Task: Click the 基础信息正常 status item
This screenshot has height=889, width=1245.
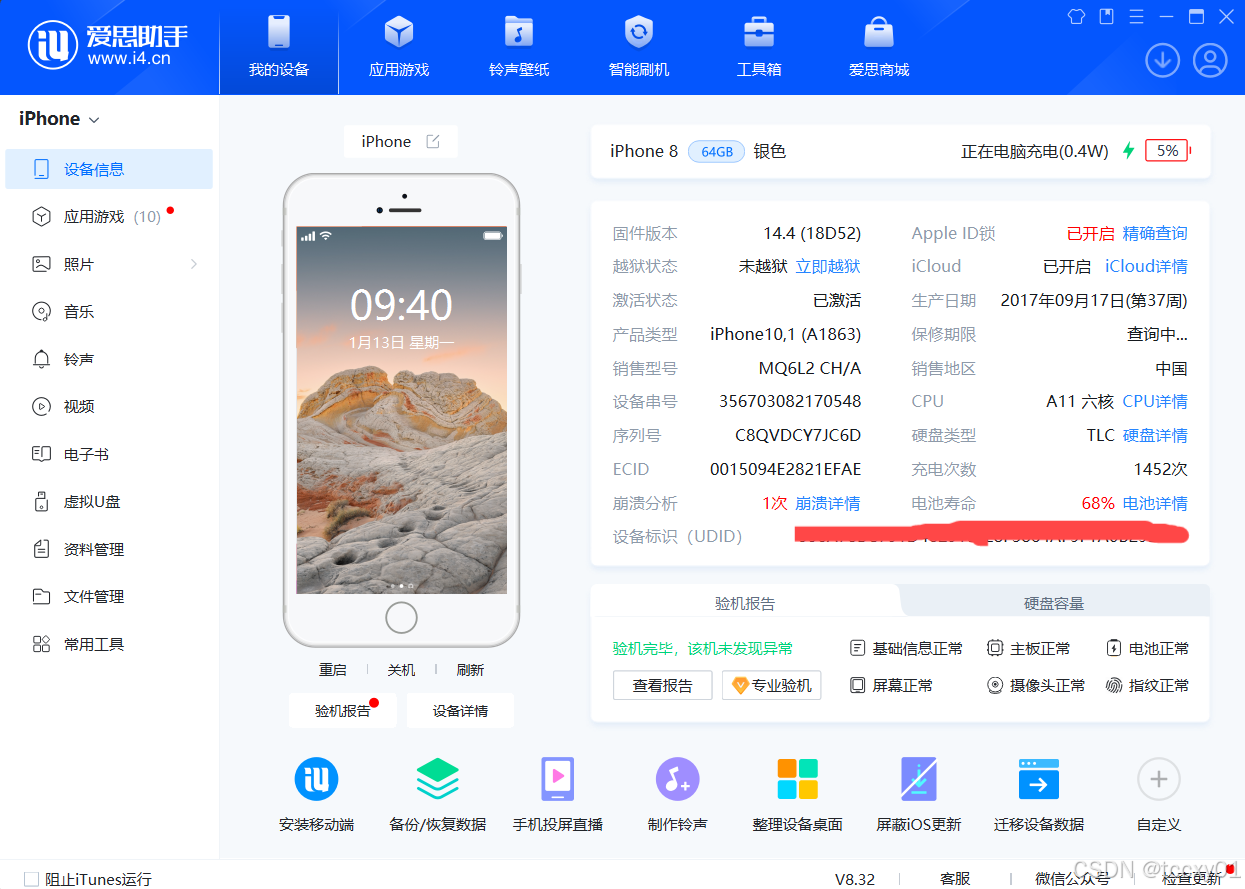Action: (x=906, y=649)
